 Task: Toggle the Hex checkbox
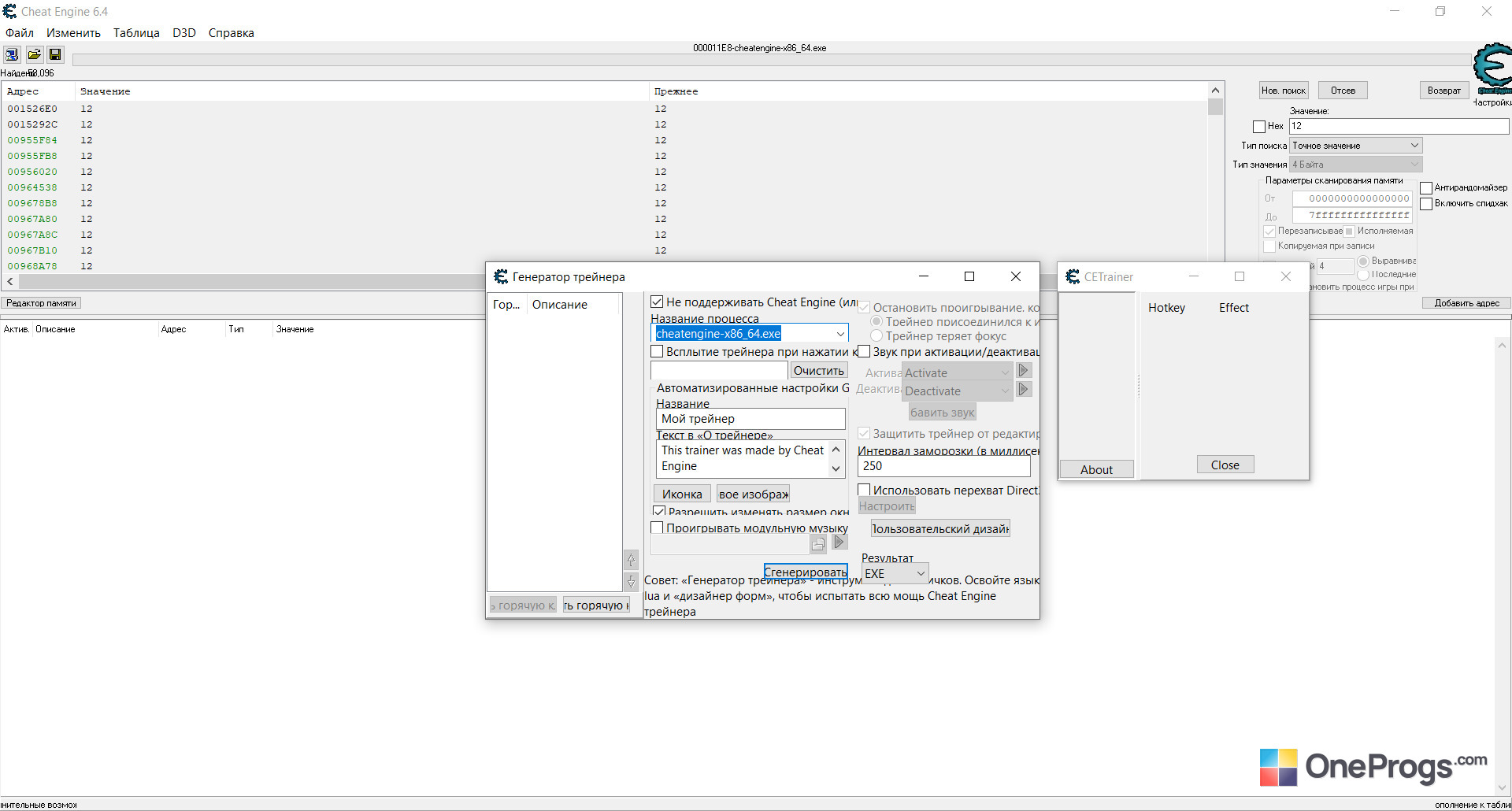(1259, 126)
